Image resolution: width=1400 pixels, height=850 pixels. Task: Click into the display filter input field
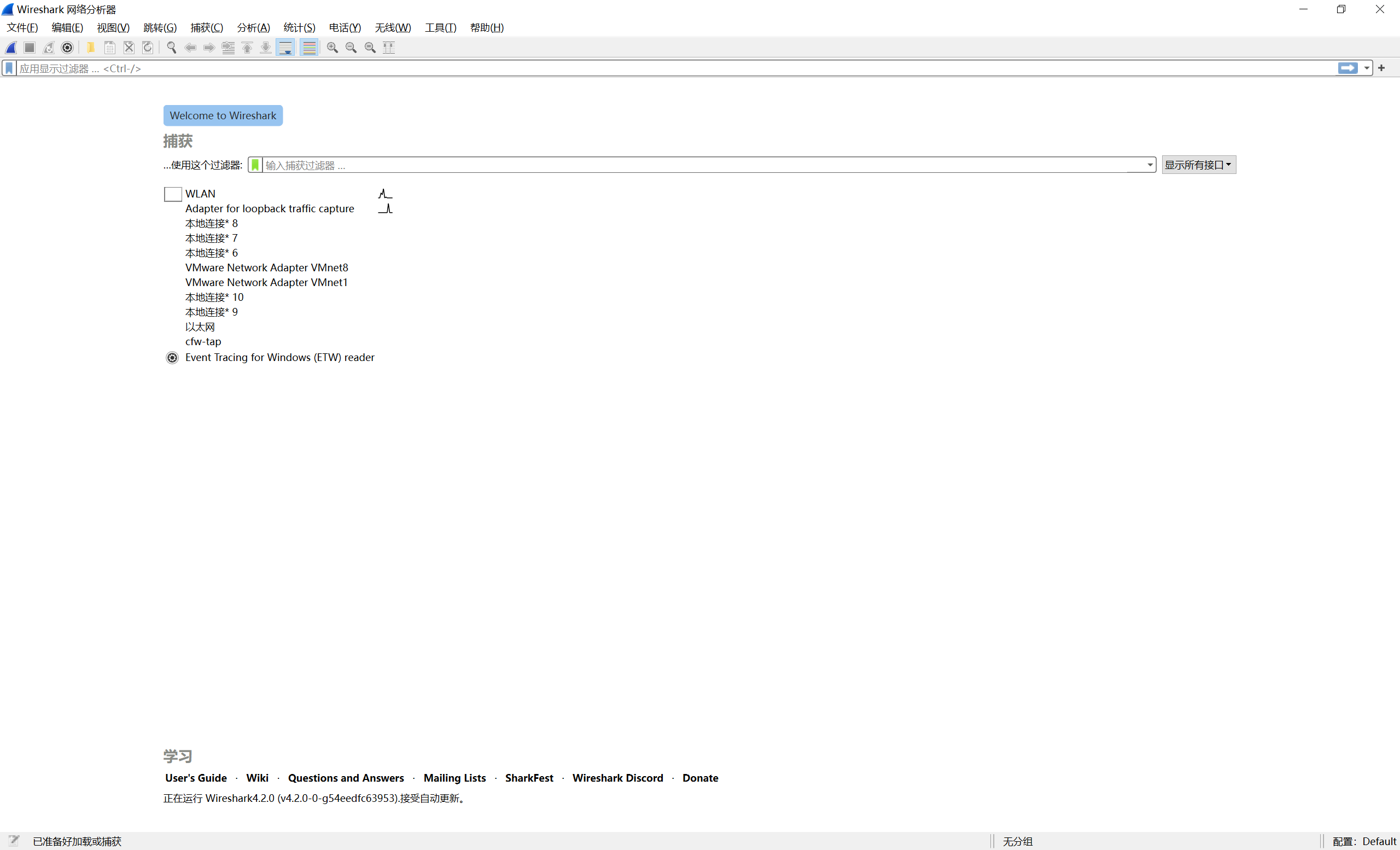[676, 68]
